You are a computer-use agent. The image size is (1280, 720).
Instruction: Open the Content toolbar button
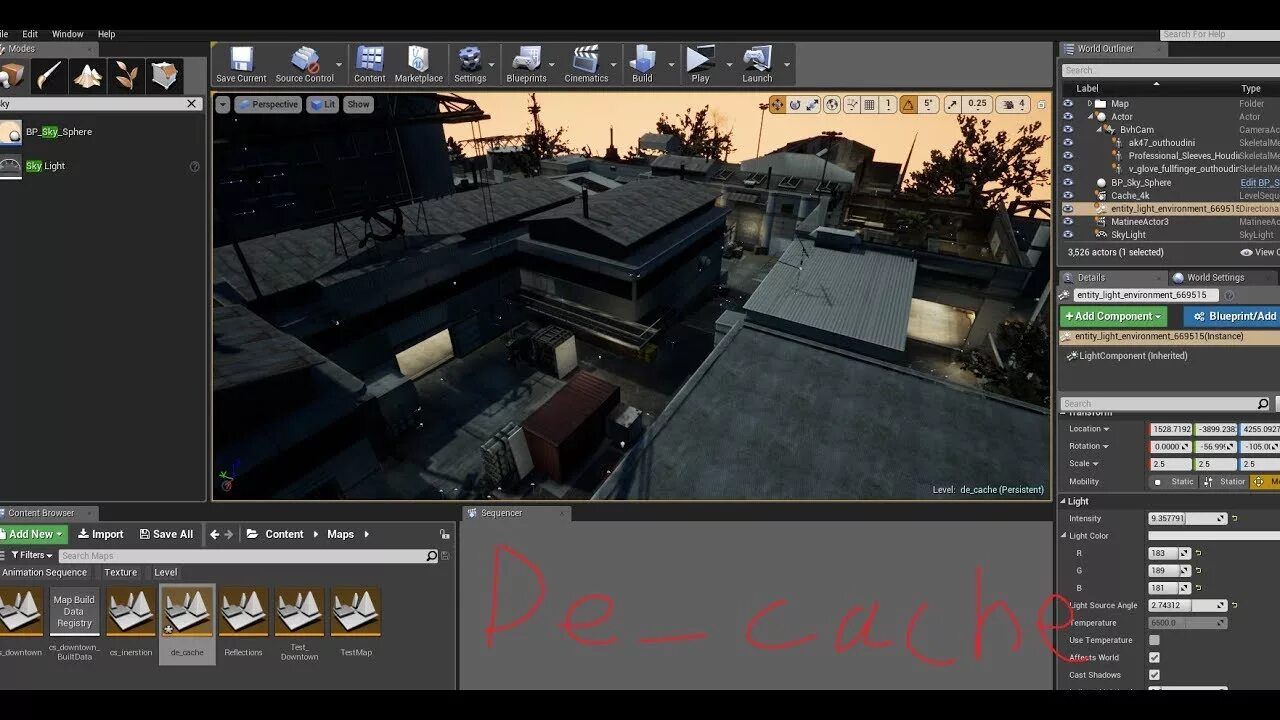tap(369, 65)
